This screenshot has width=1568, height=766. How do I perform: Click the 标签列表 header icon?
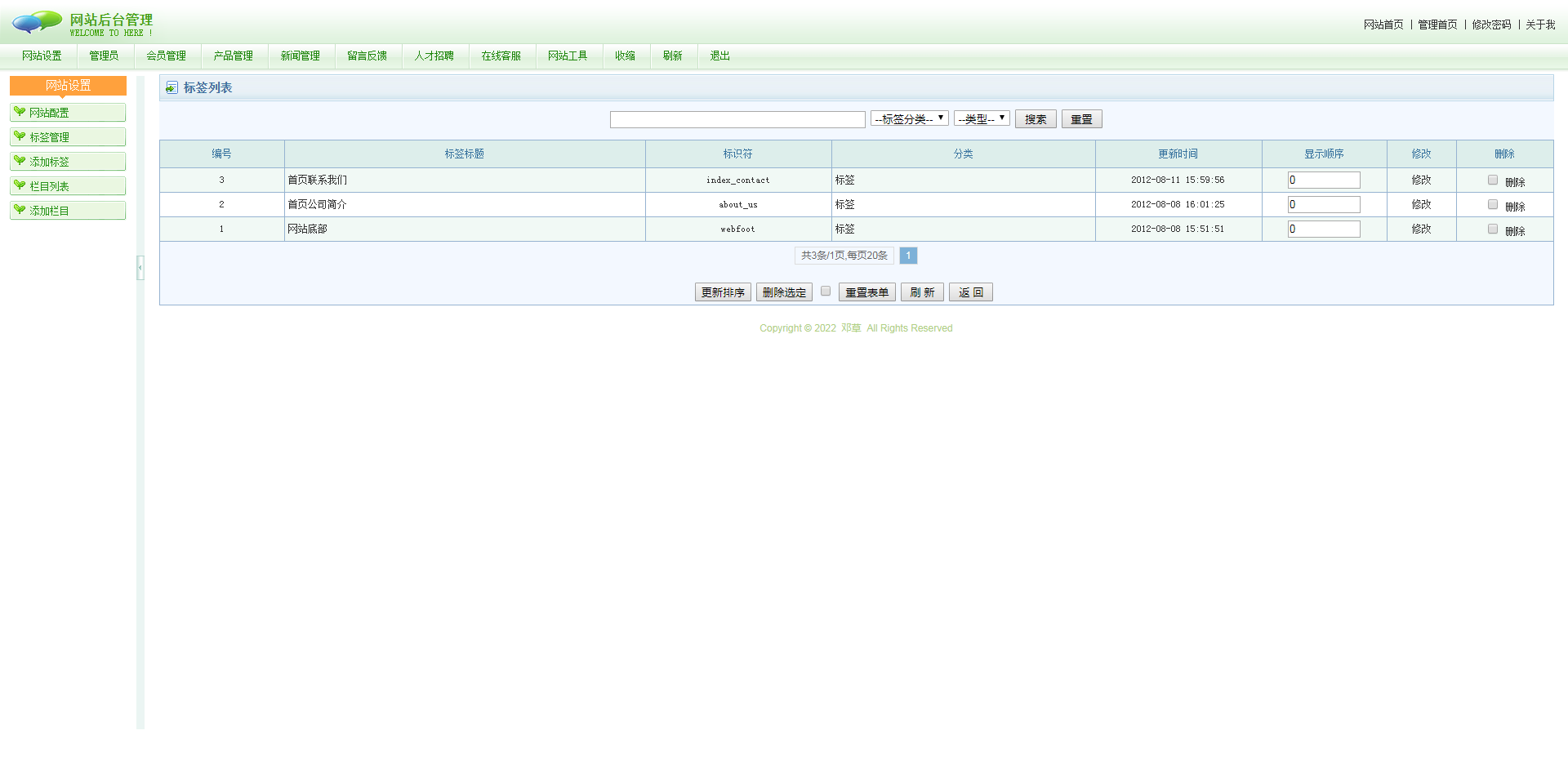coord(171,87)
